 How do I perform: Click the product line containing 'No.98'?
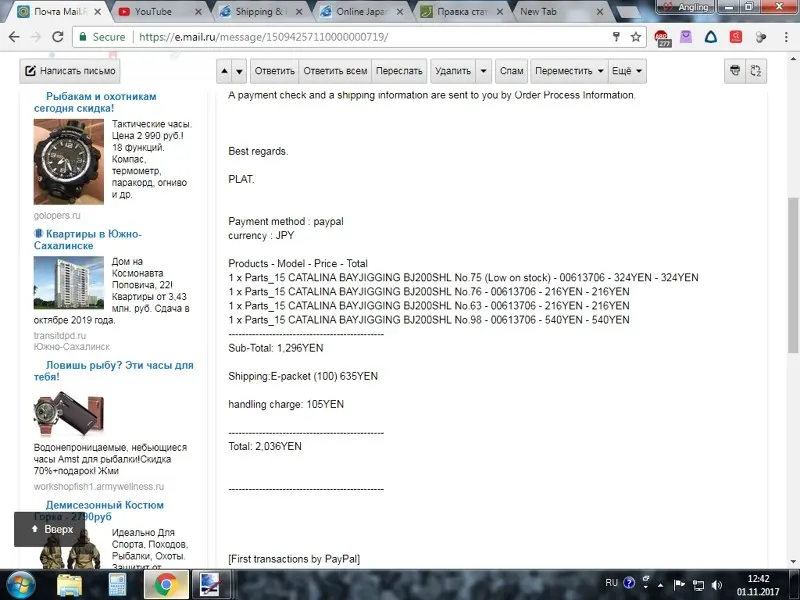point(429,320)
